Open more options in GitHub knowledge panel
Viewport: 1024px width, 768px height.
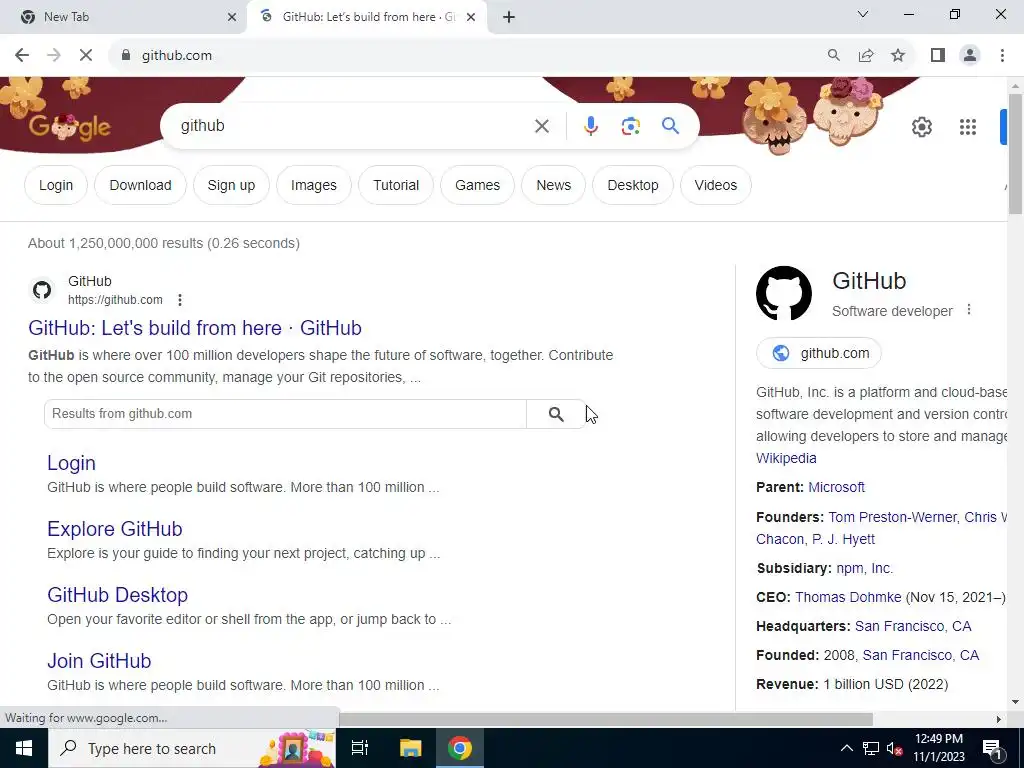[968, 310]
